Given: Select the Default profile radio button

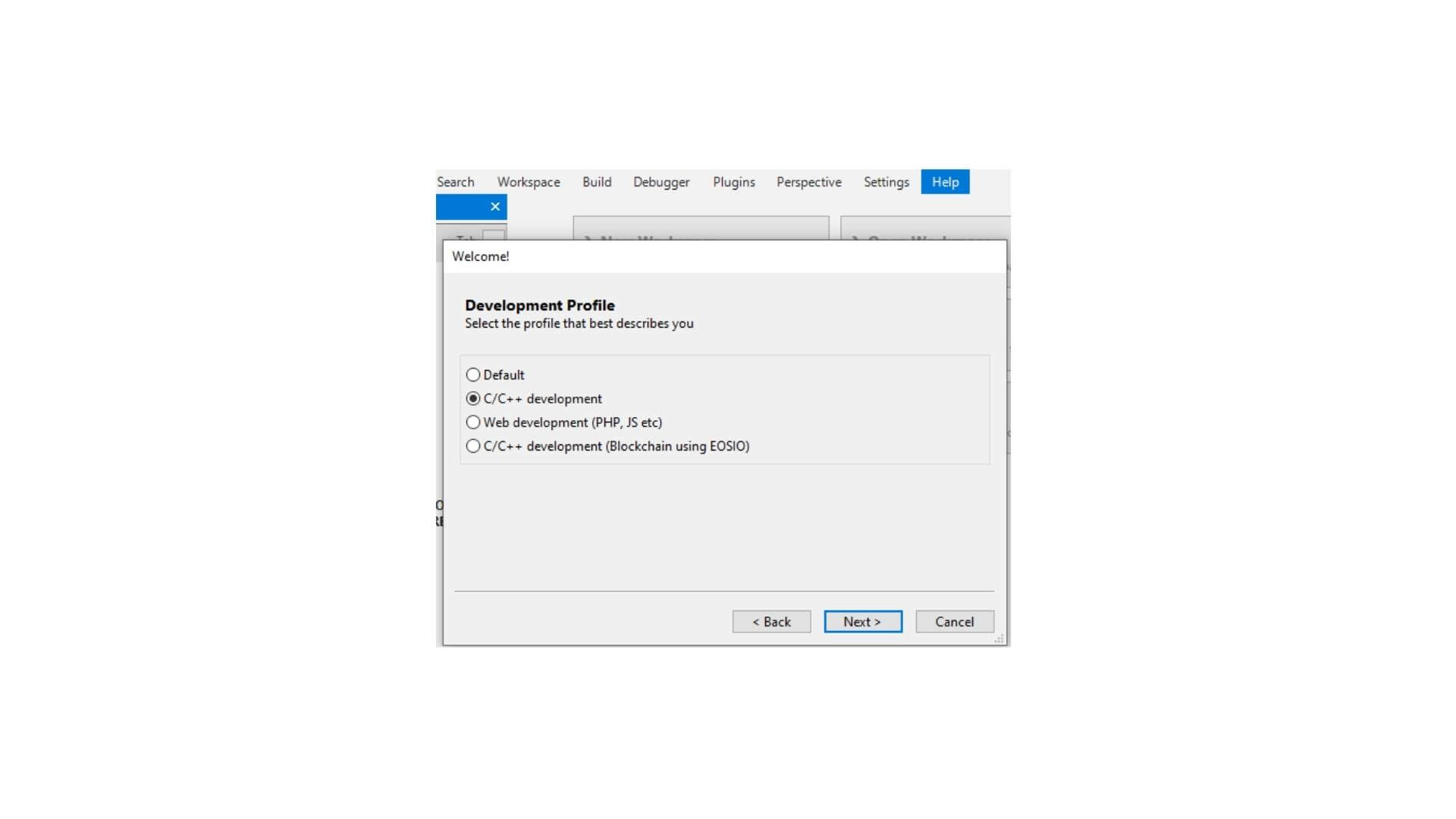Looking at the screenshot, I should click(x=472, y=374).
